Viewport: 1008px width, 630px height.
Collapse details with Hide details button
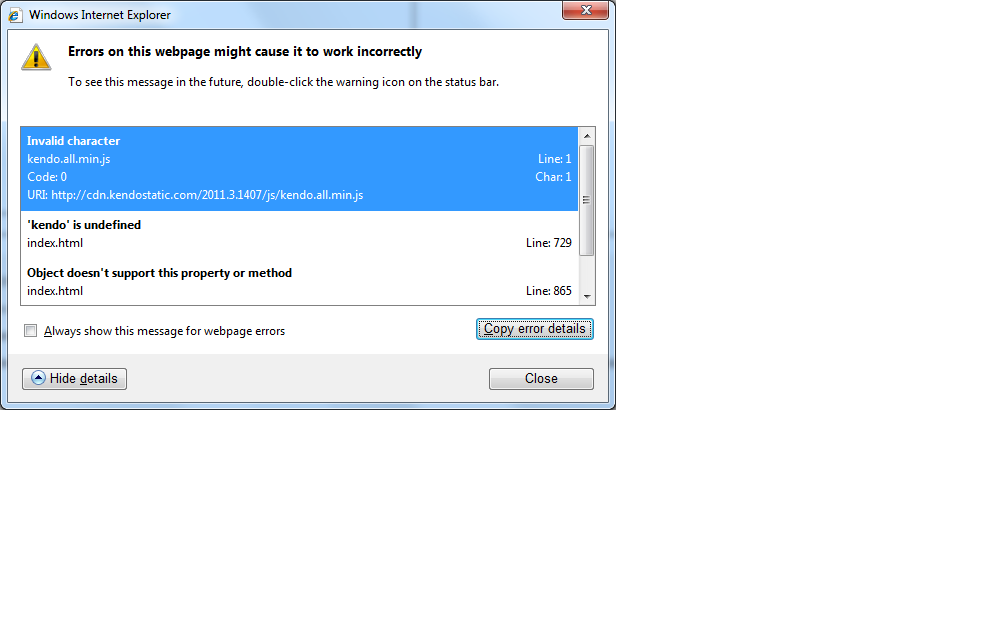75,379
